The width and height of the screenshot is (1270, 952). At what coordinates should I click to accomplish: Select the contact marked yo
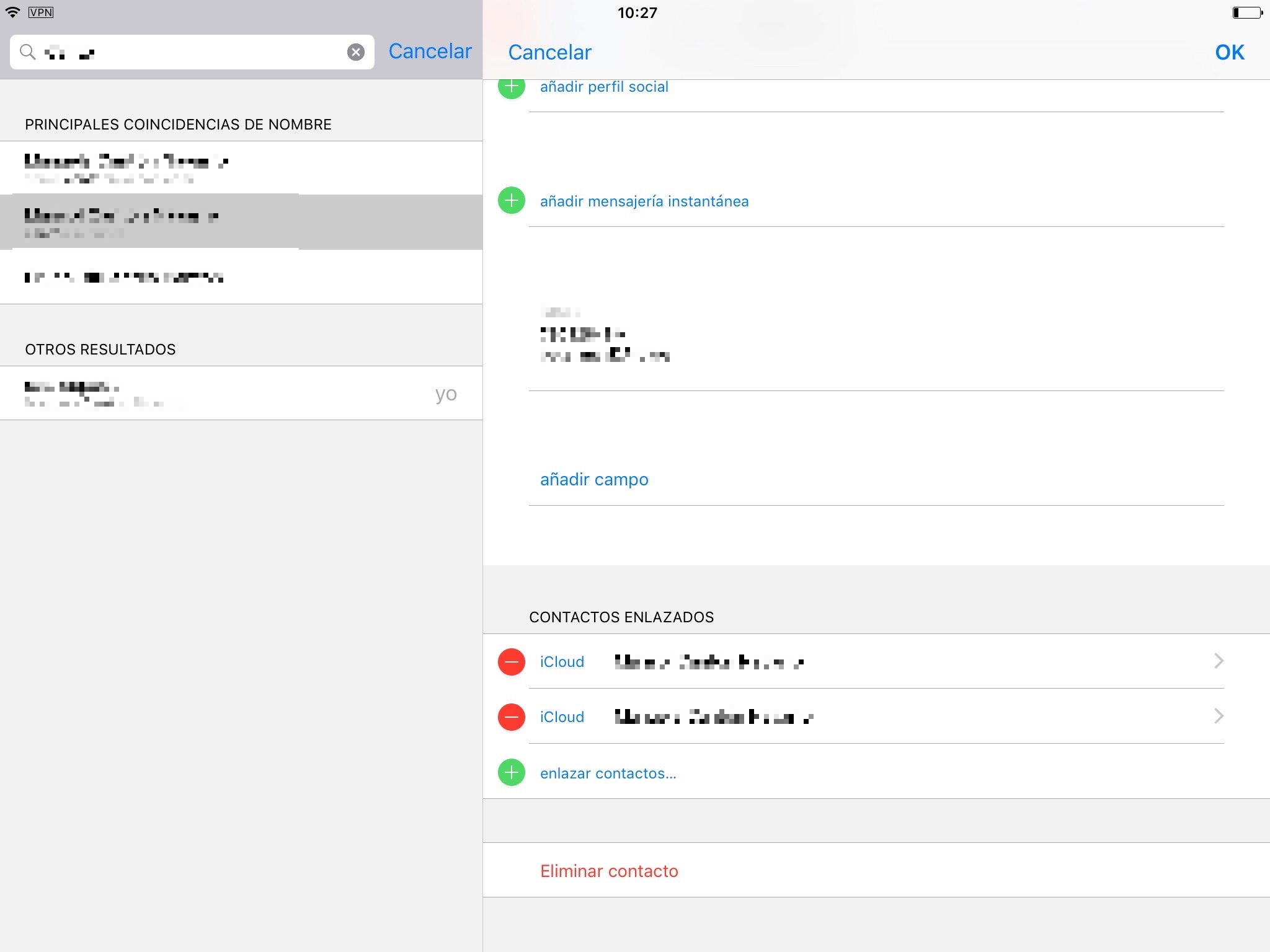241,394
